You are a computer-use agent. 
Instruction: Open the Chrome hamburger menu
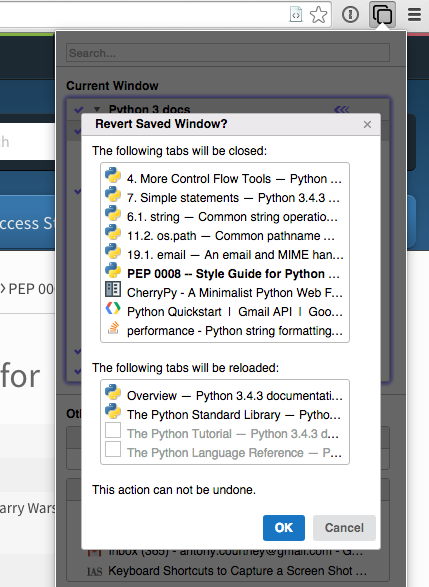pos(414,15)
